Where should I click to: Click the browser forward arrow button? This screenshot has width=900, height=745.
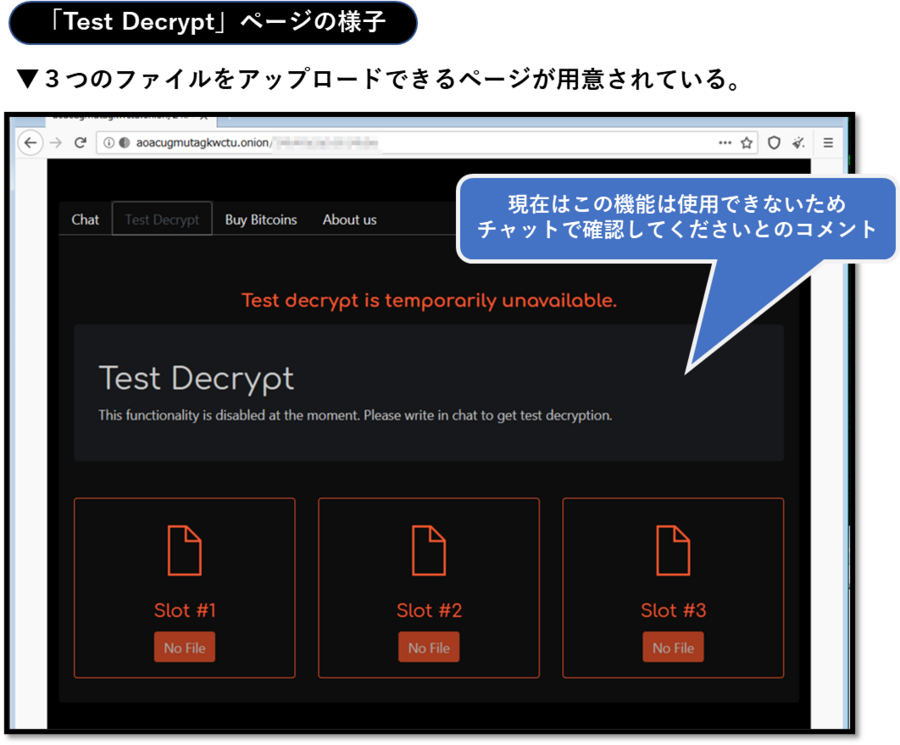pyautogui.click(x=56, y=143)
